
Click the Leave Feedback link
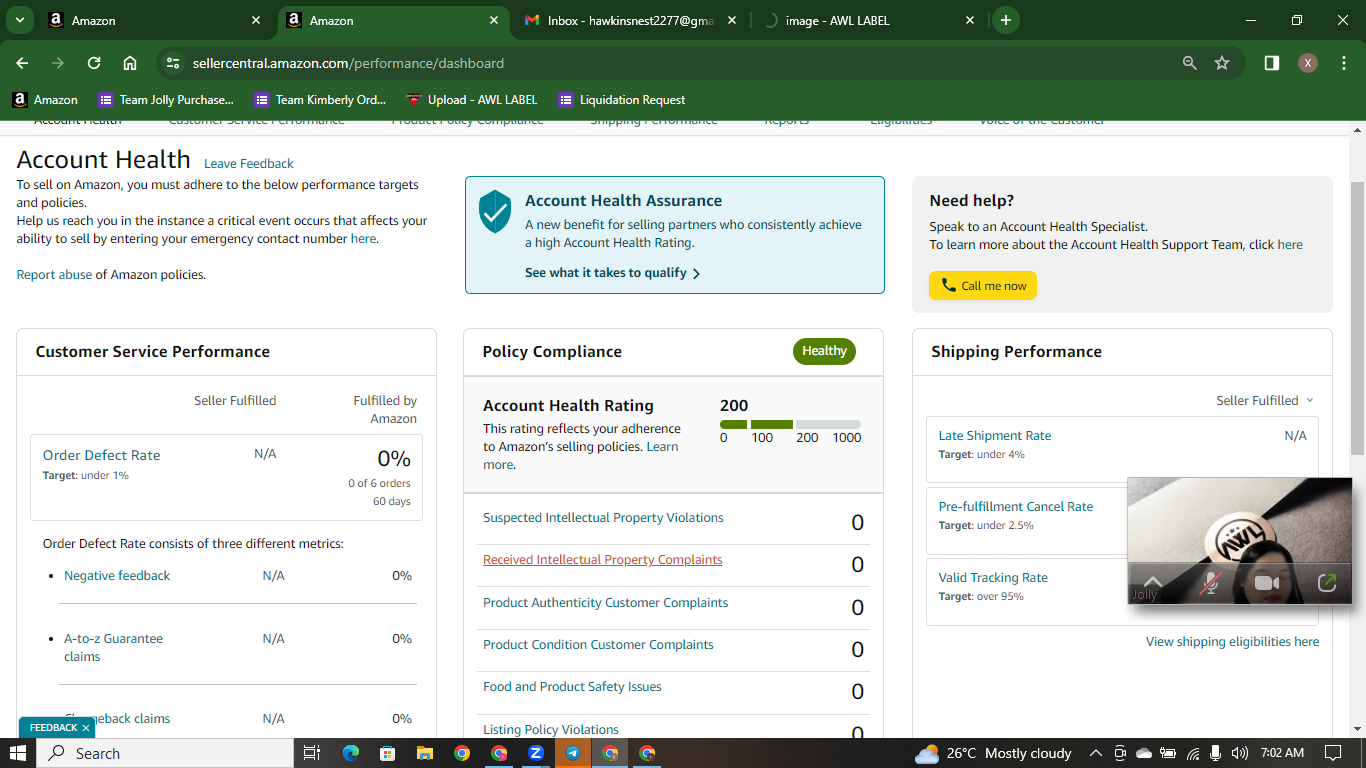pos(249,164)
